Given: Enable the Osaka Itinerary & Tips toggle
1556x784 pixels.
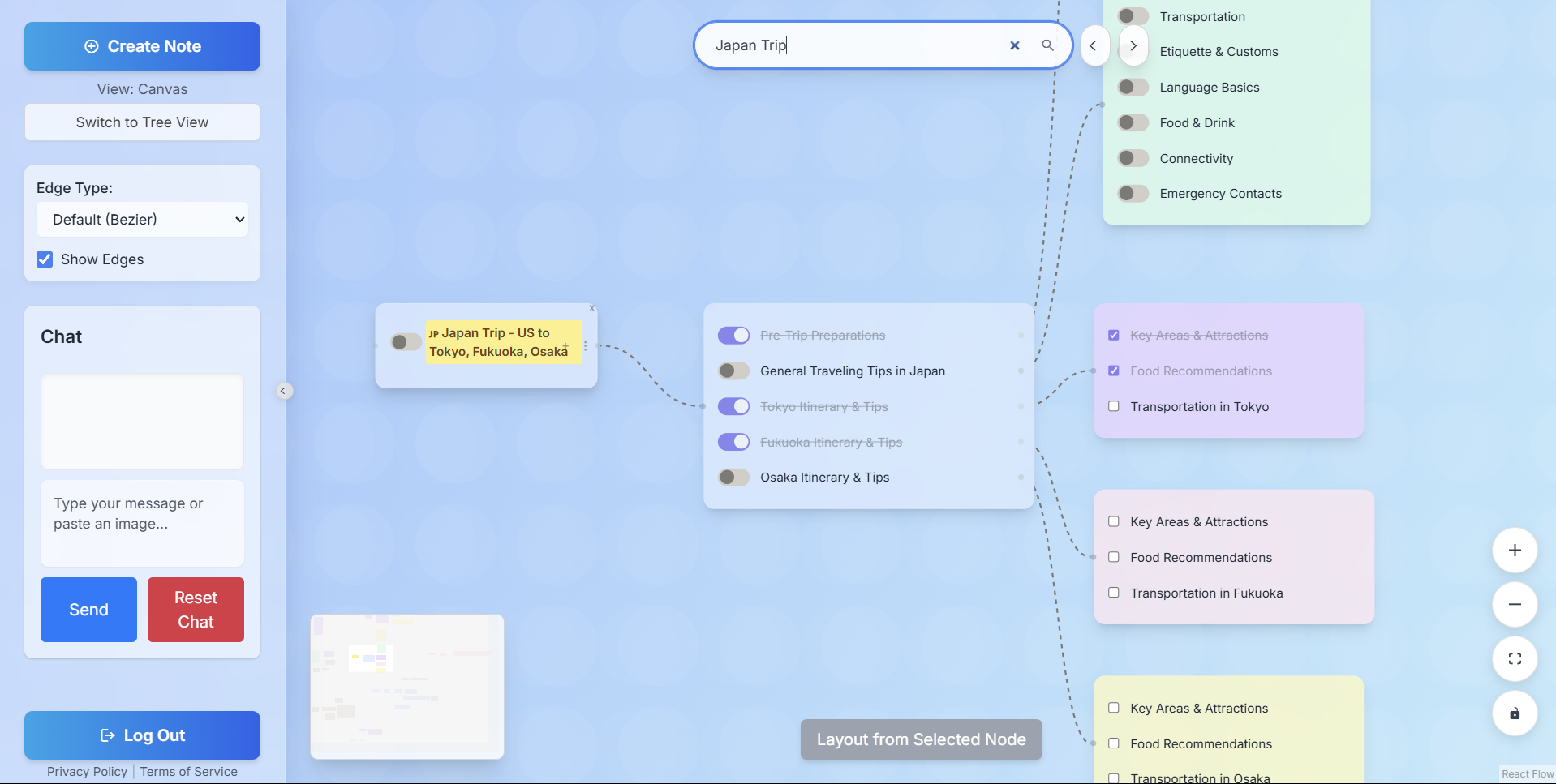Looking at the screenshot, I should 733,478.
